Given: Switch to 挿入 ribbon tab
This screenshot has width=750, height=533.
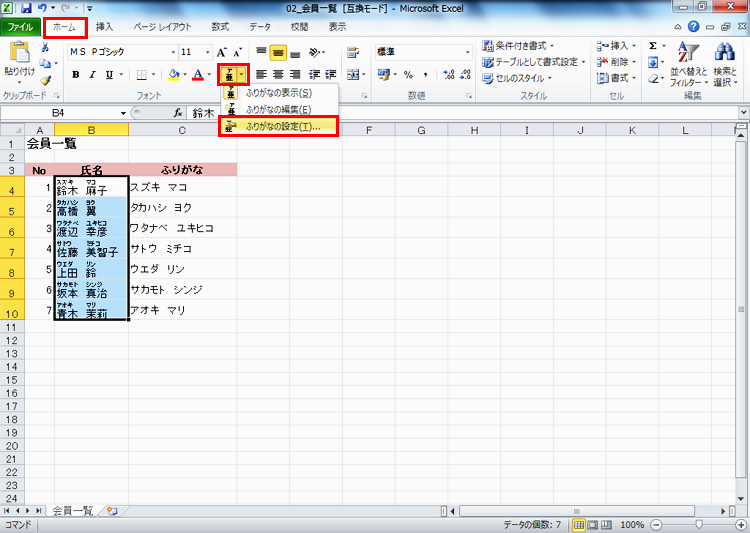Looking at the screenshot, I should click(x=104, y=27).
